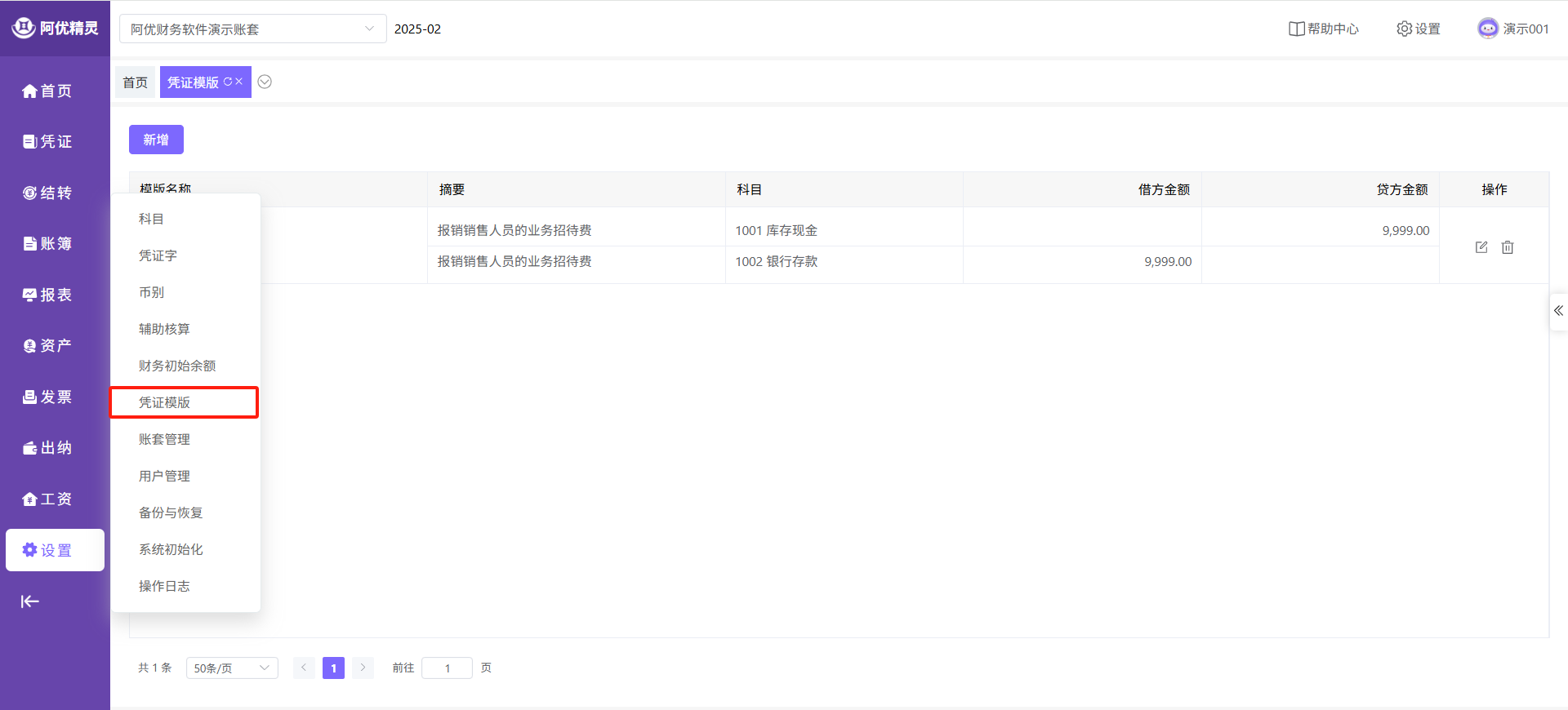This screenshot has width=1568, height=710.
Task: Choose 备份与恢复 from the settings menu
Action: pyautogui.click(x=170, y=513)
